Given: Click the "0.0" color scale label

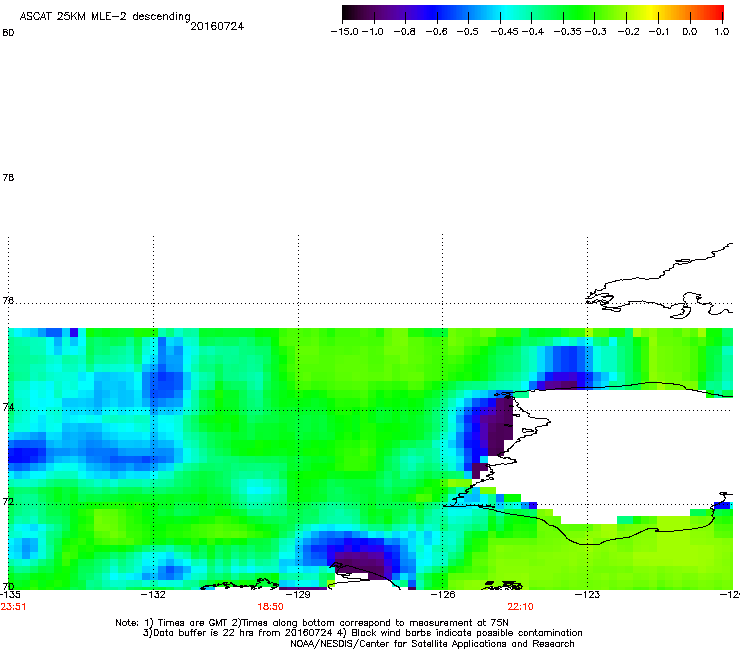Looking at the screenshot, I should click(690, 32).
